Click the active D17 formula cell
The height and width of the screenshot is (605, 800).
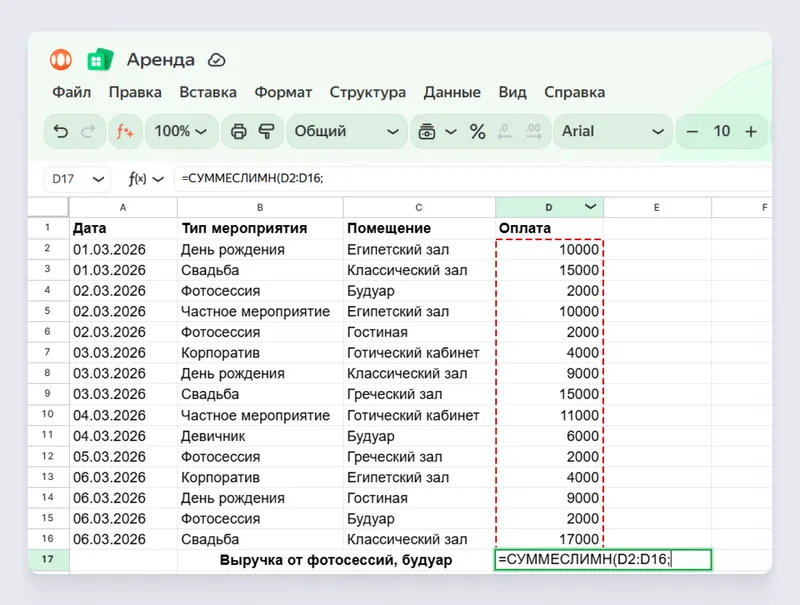tap(603, 560)
